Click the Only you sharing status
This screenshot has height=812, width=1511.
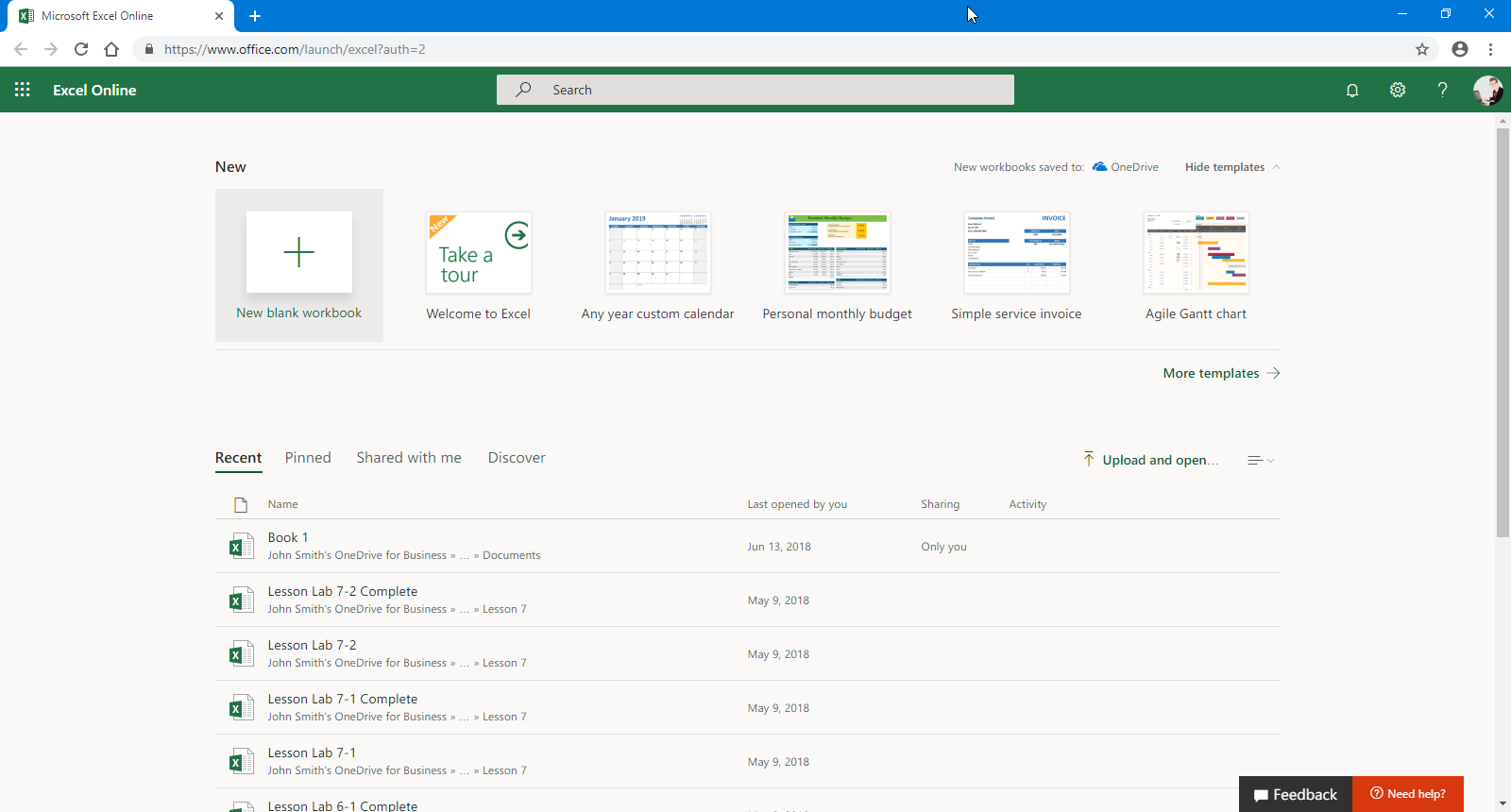pos(943,547)
